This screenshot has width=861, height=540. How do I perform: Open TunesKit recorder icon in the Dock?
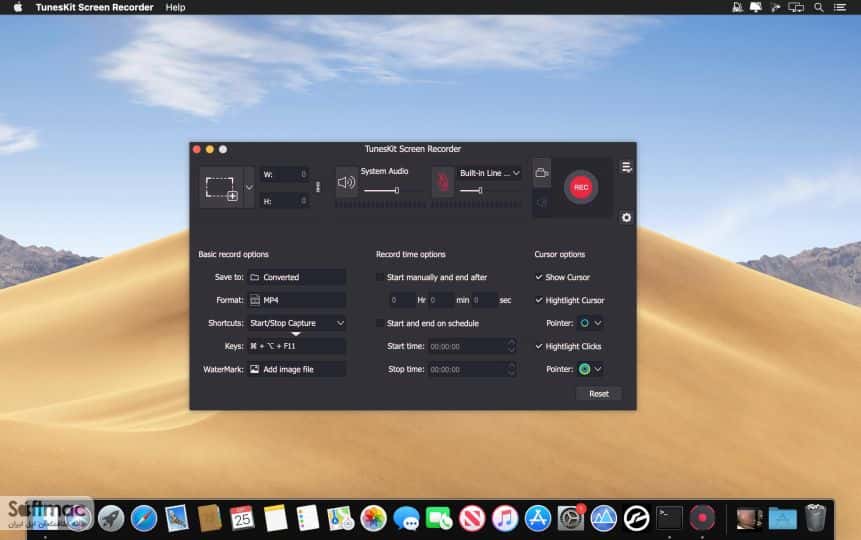pyautogui.click(x=702, y=518)
